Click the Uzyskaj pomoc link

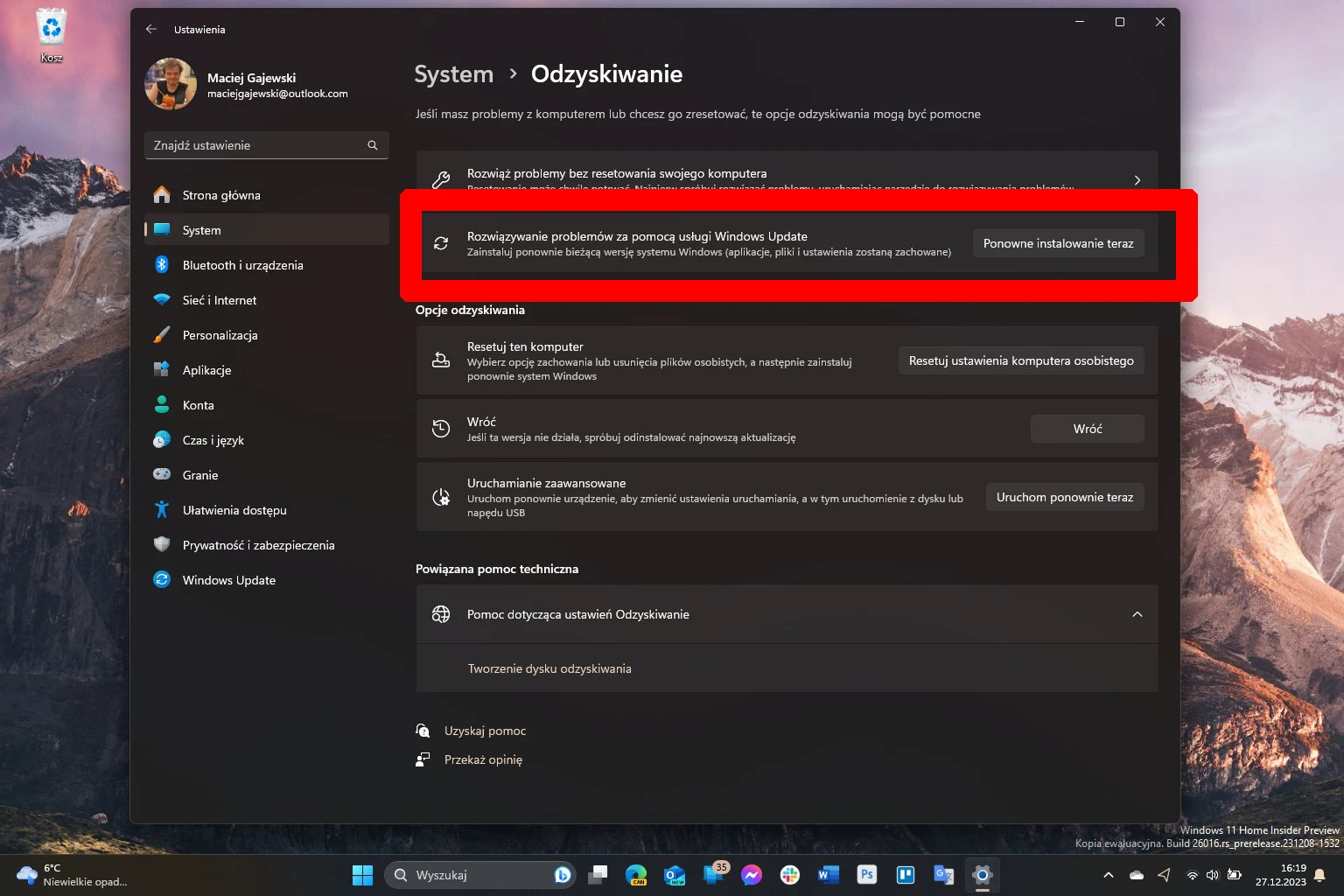tap(485, 731)
